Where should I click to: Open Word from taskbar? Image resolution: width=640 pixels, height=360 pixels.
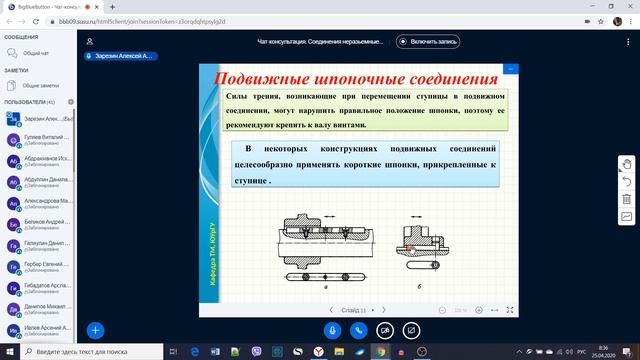pyautogui.click(x=215, y=351)
